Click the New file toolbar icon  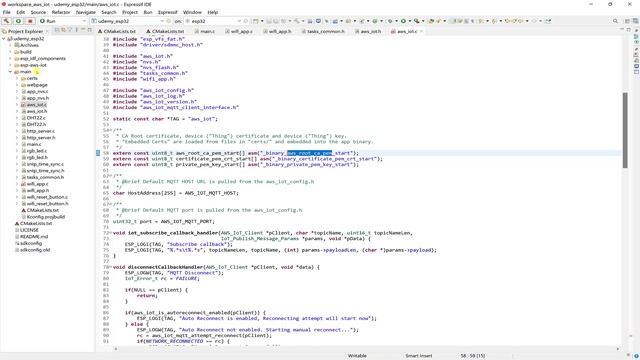click(256, 21)
